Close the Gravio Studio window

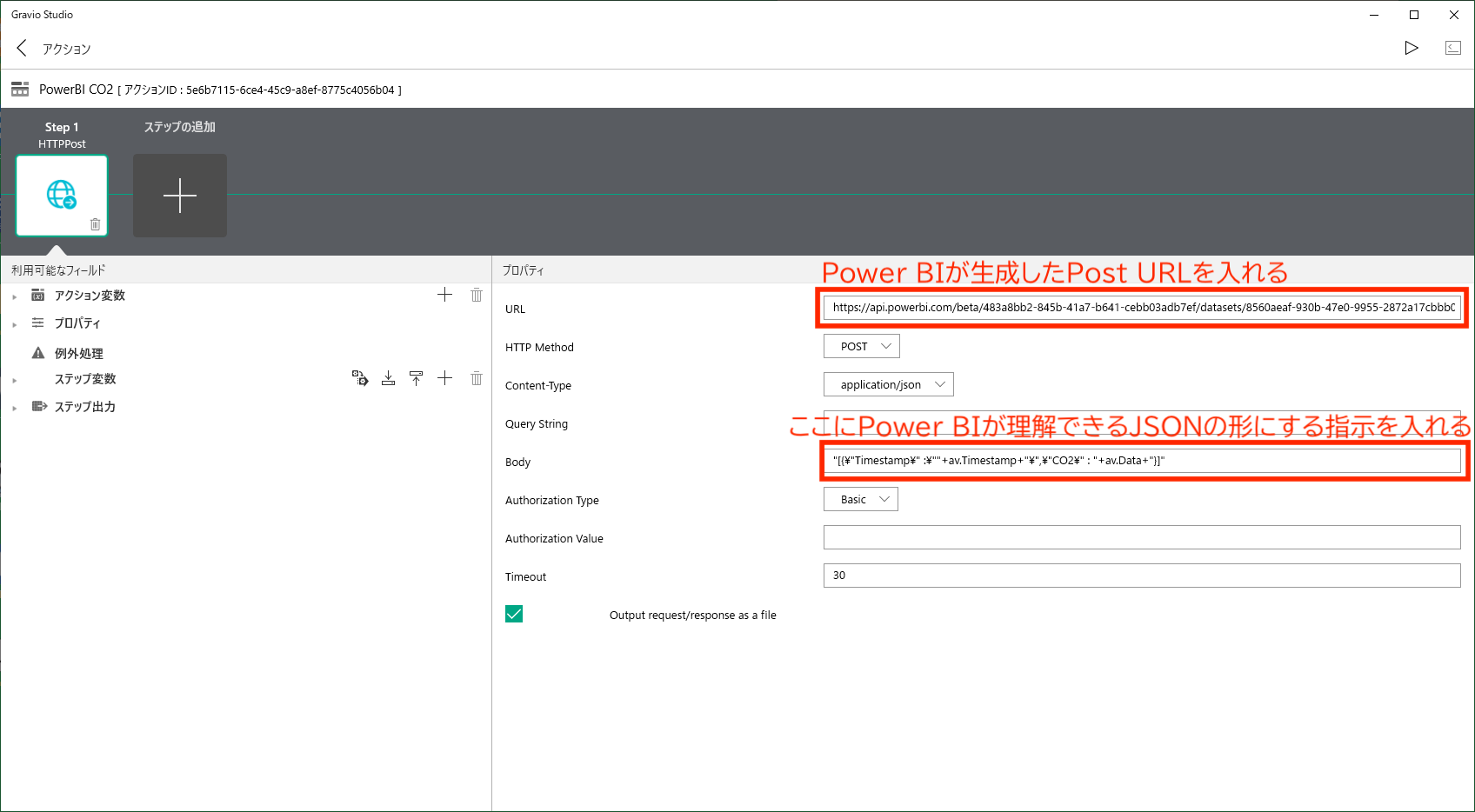tap(1454, 15)
